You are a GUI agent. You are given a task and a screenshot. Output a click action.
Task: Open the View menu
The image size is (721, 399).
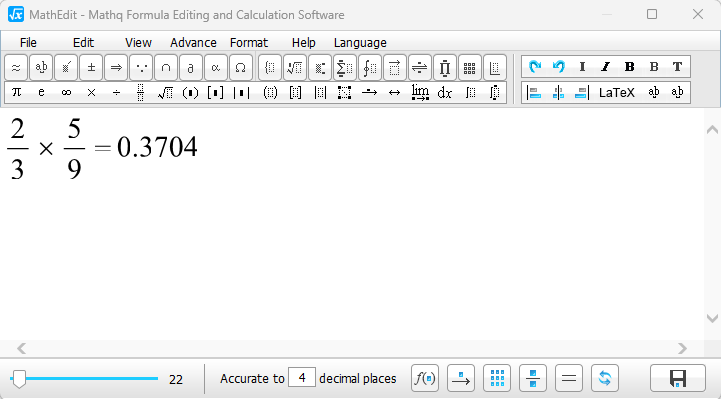pyautogui.click(x=138, y=43)
